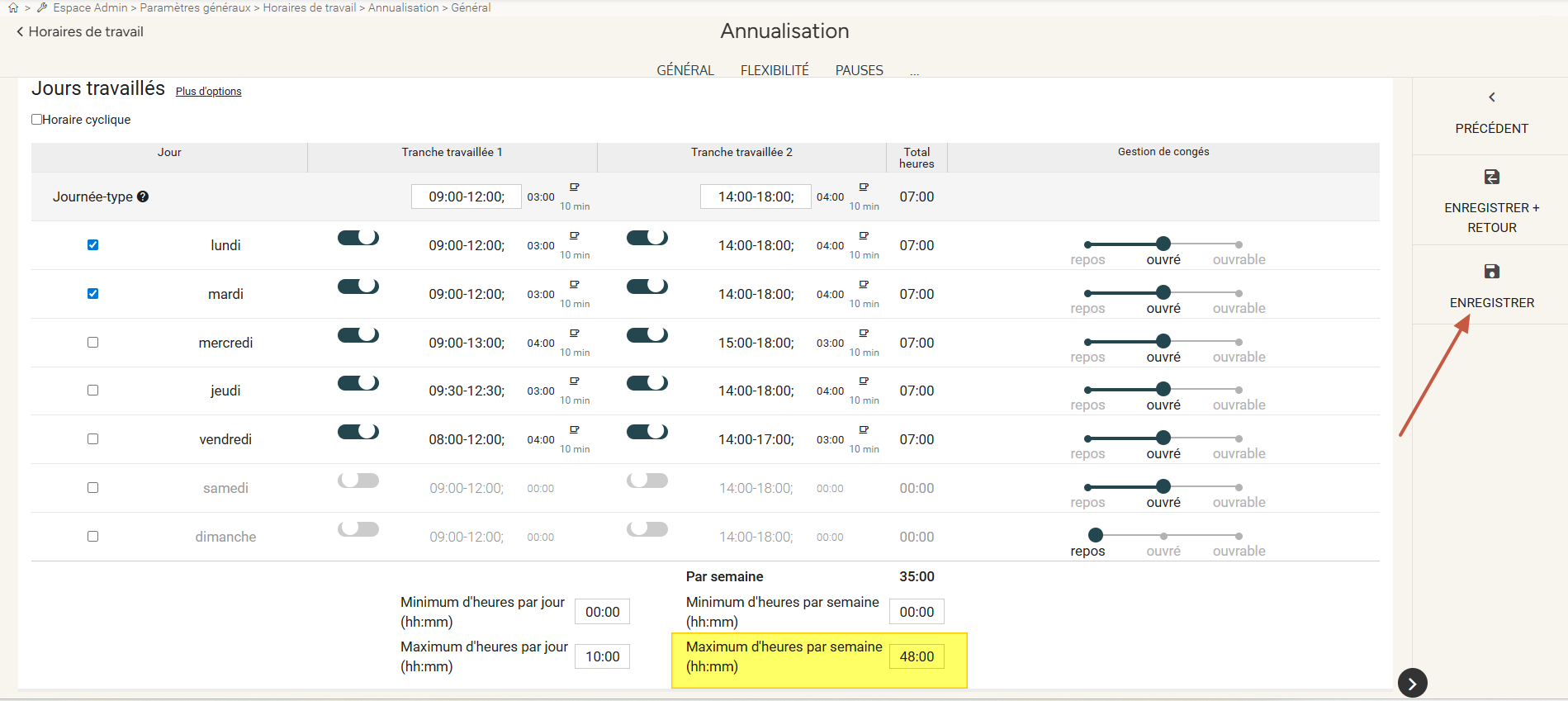The width and height of the screenshot is (1568, 701).
Task: Click Journée-type Tranche 2 pause cup icon
Action: coord(864,187)
